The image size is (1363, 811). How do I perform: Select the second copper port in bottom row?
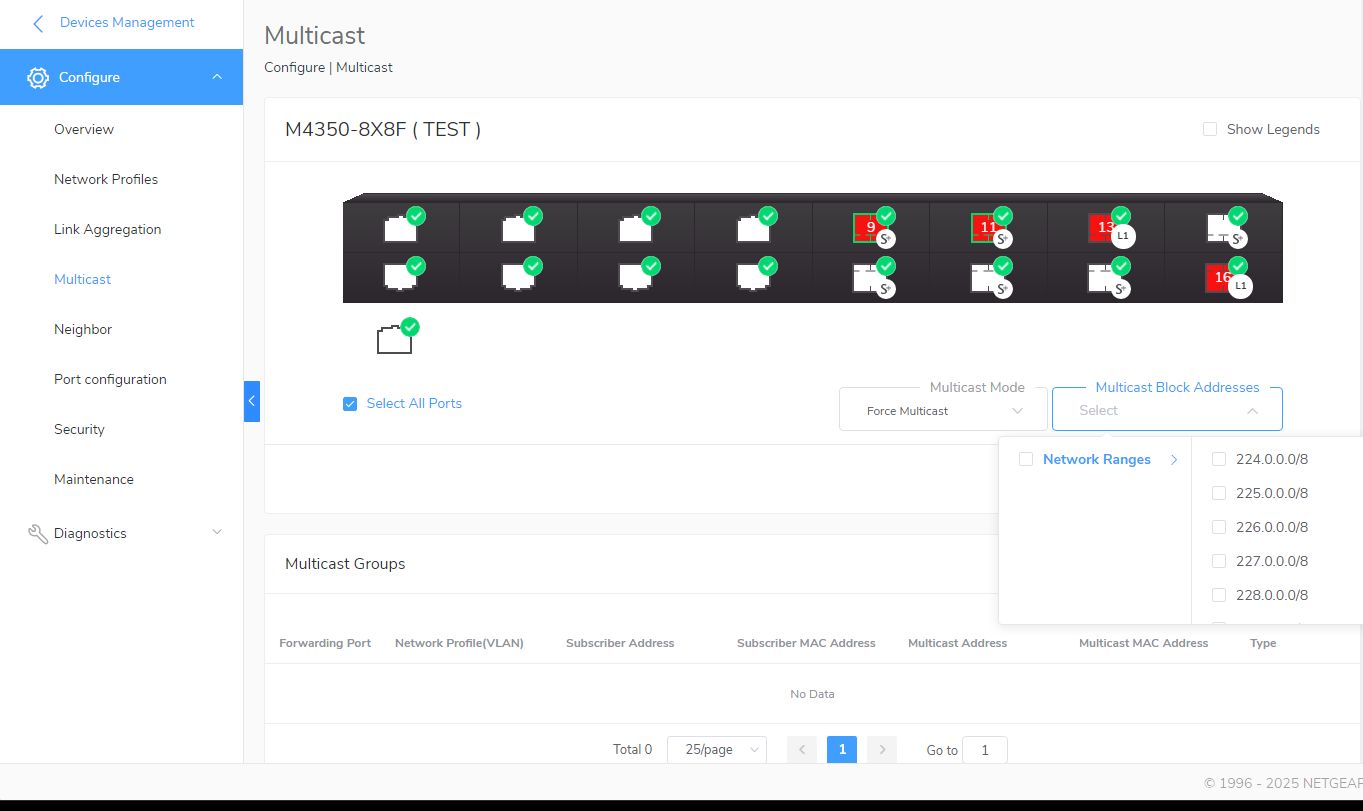coord(518,276)
